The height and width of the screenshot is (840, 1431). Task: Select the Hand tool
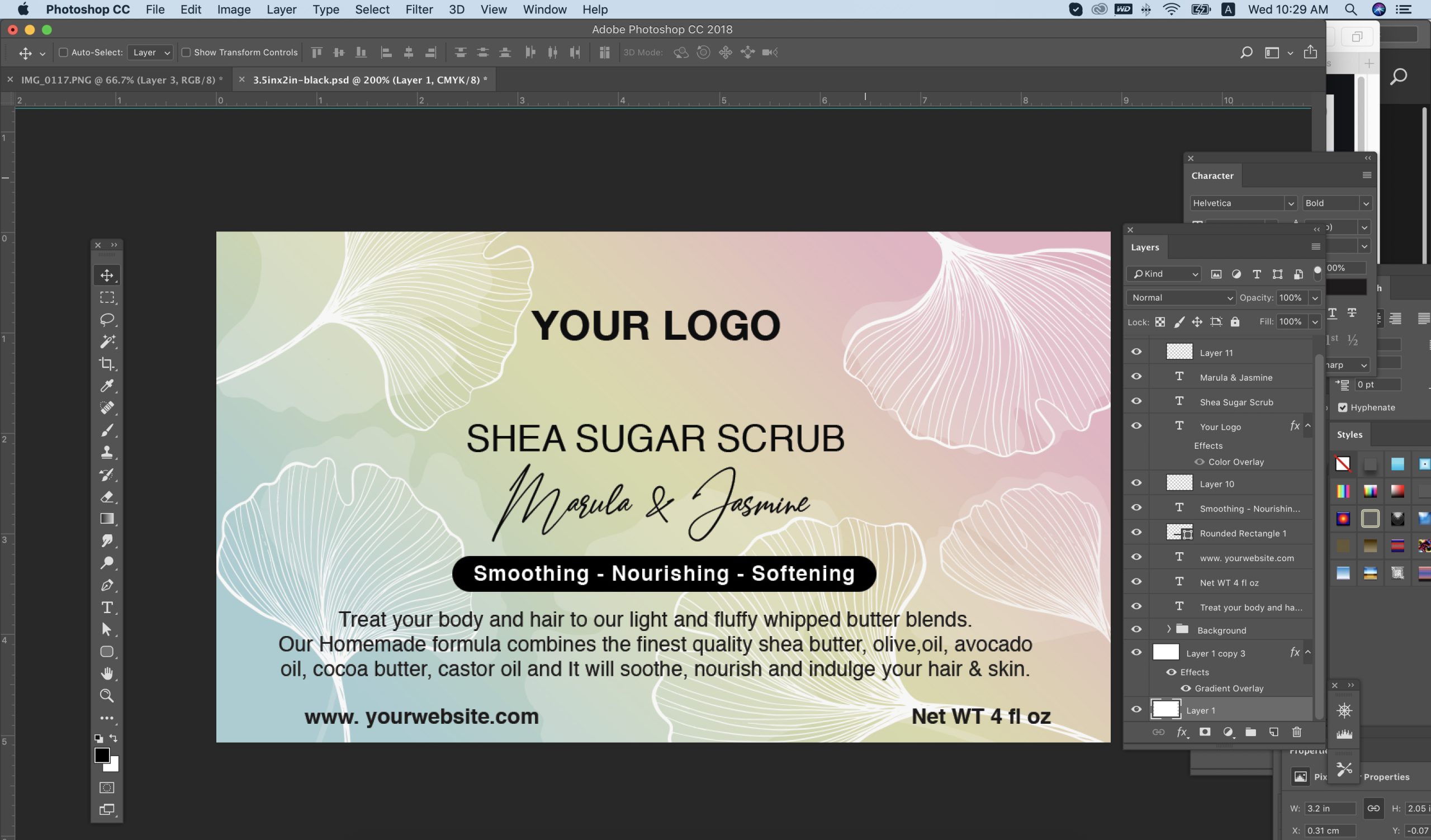click(x=107, y=673)
